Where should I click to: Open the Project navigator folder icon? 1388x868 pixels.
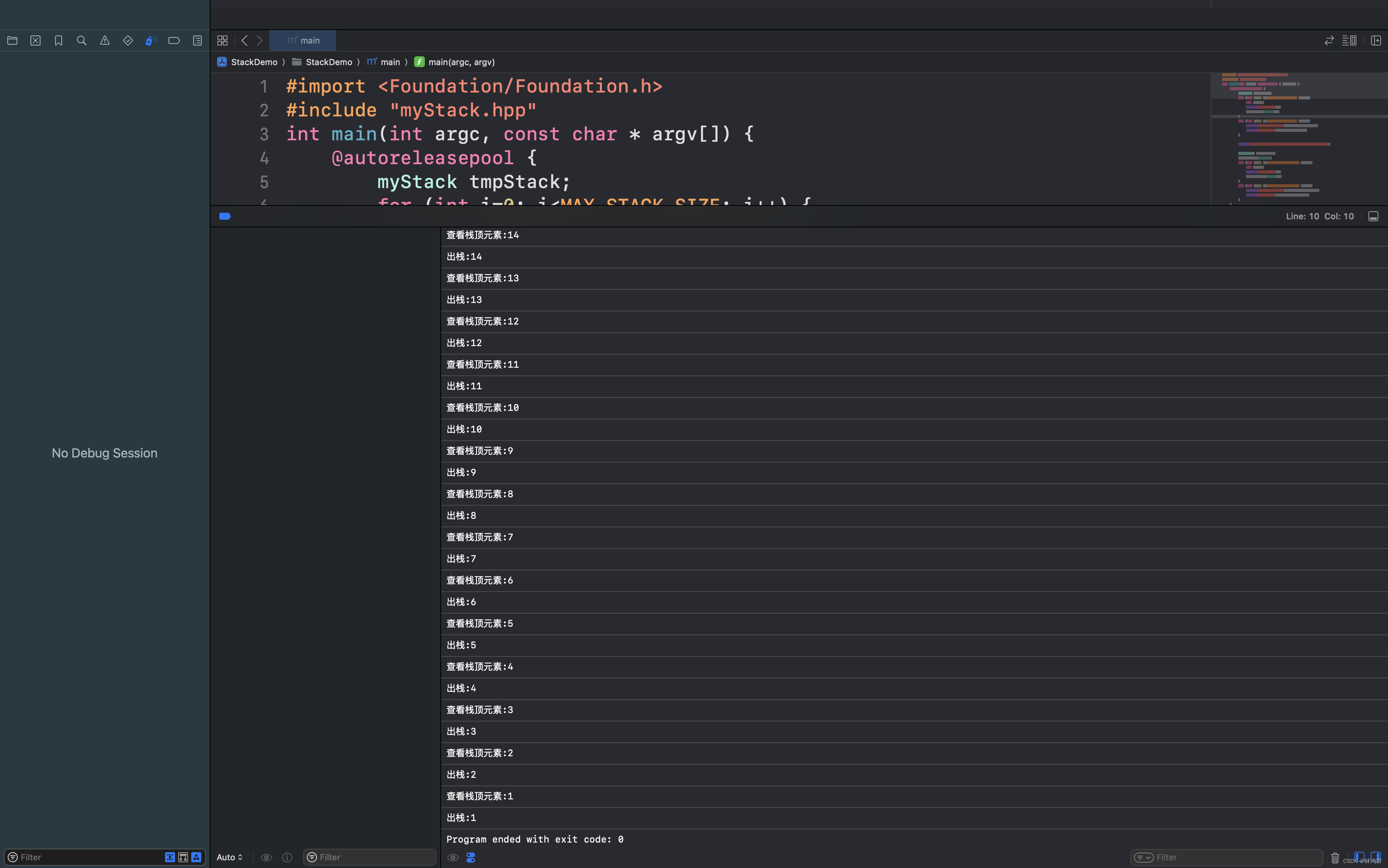coord(12,41)
